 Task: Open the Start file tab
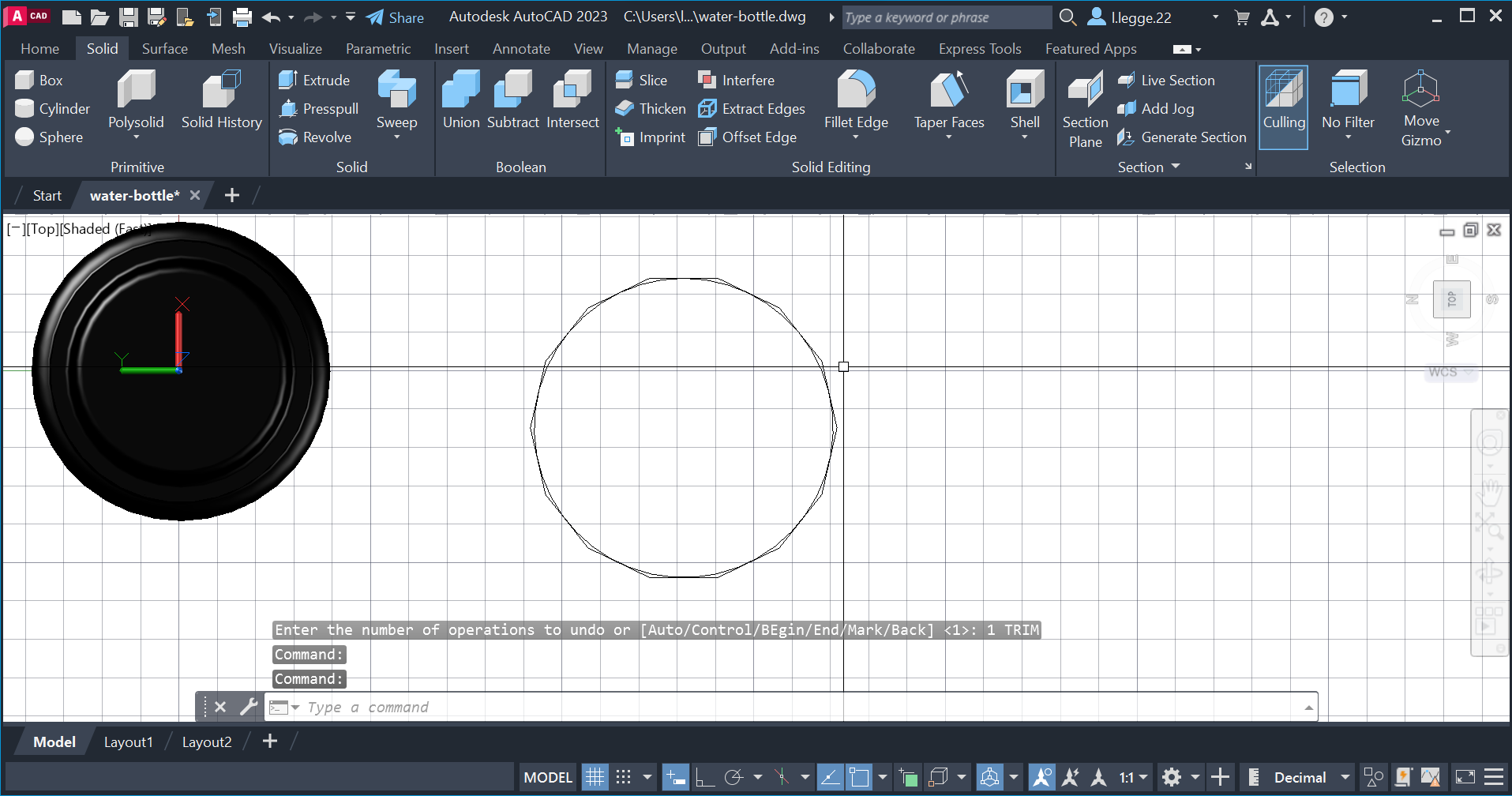47,195
